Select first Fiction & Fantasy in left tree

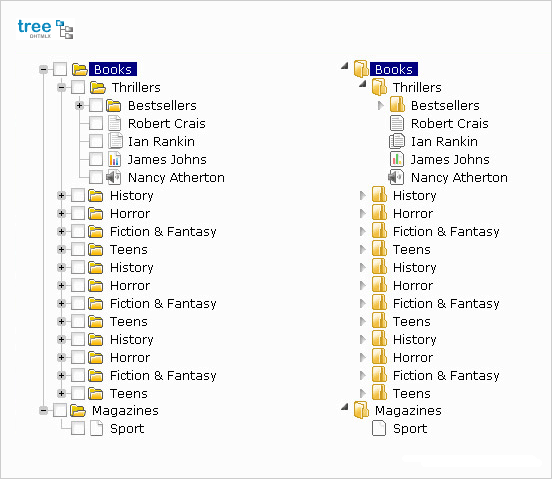tap(163, 232)
